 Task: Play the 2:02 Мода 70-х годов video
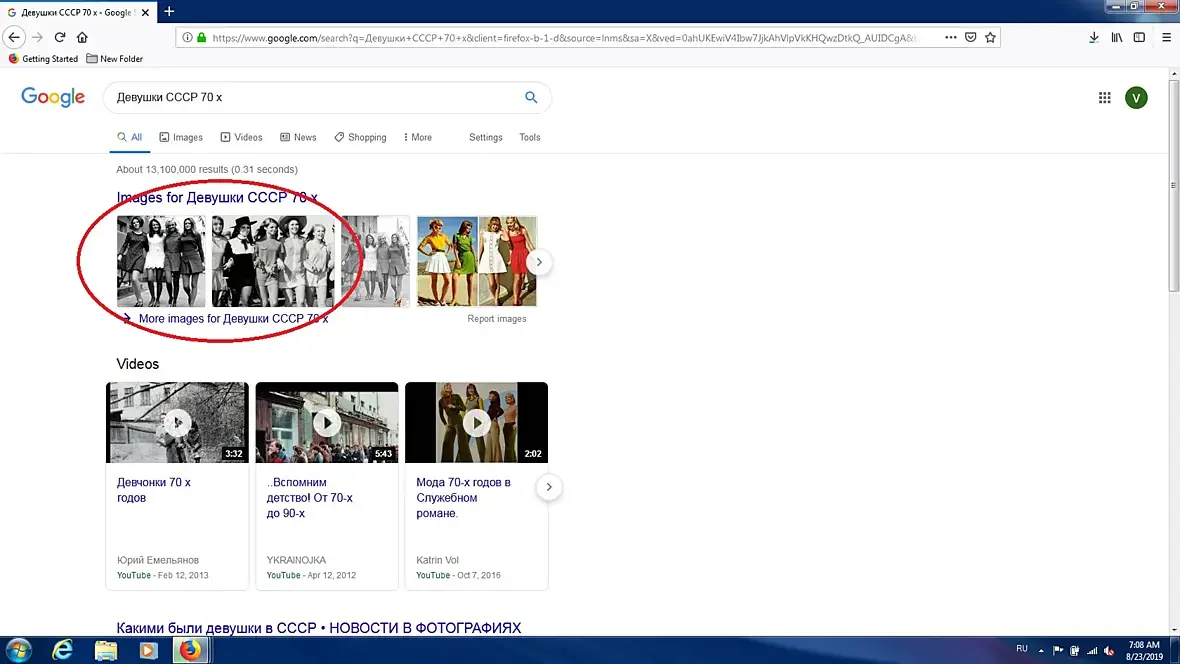476,422
